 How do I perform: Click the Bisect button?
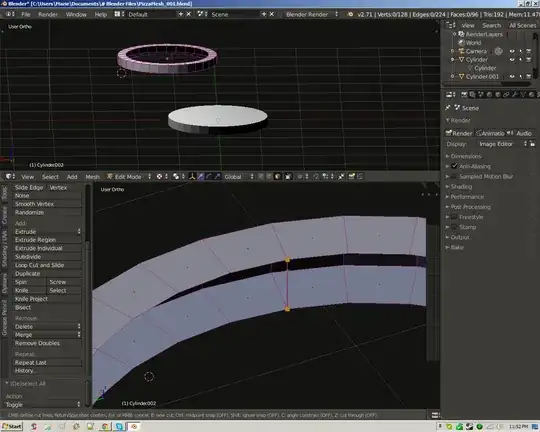(48, 307)
